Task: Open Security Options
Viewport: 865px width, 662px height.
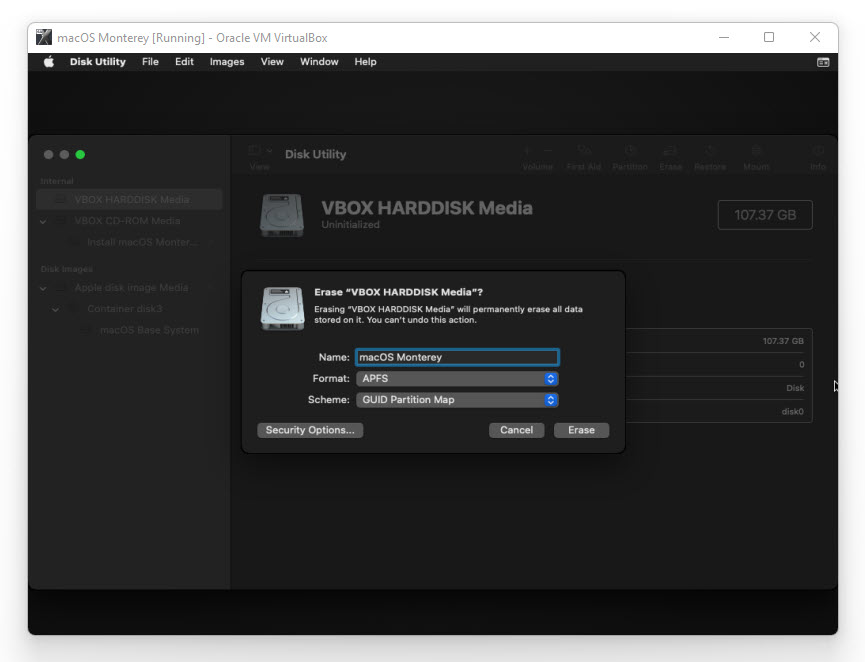Action: (x=310, y=430)
